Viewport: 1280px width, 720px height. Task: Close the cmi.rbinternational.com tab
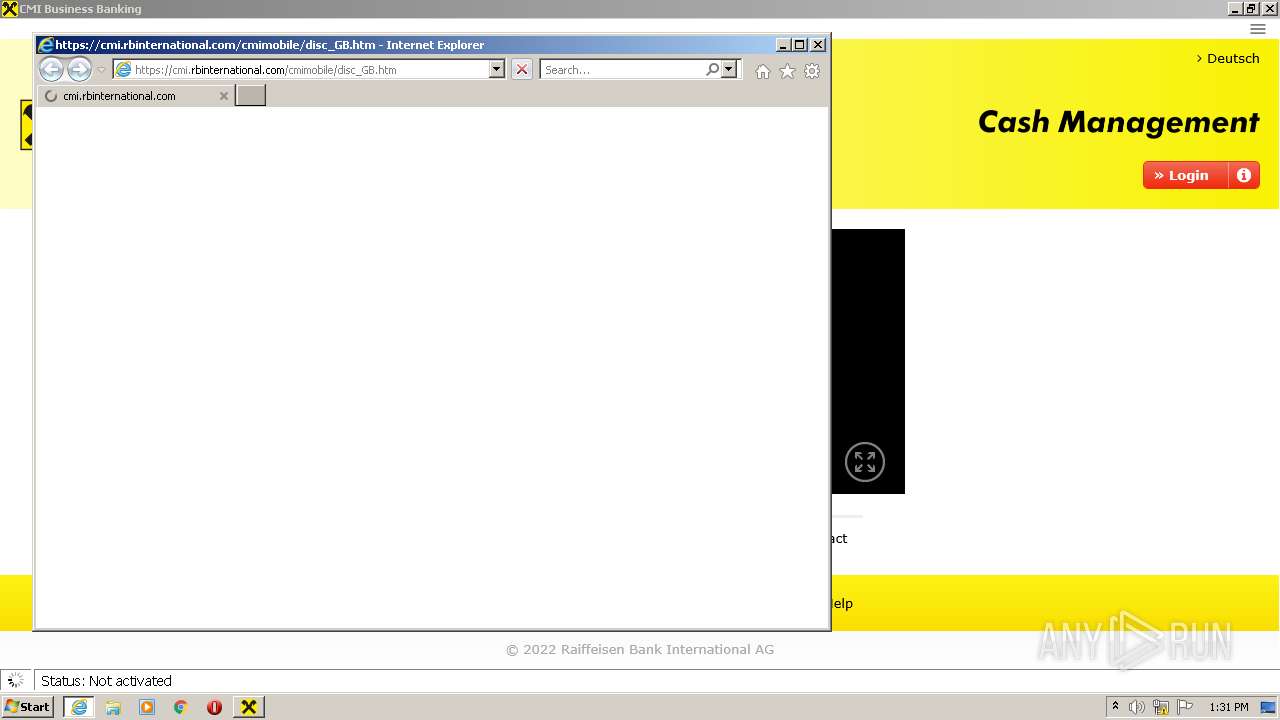[x=224, y=96]
